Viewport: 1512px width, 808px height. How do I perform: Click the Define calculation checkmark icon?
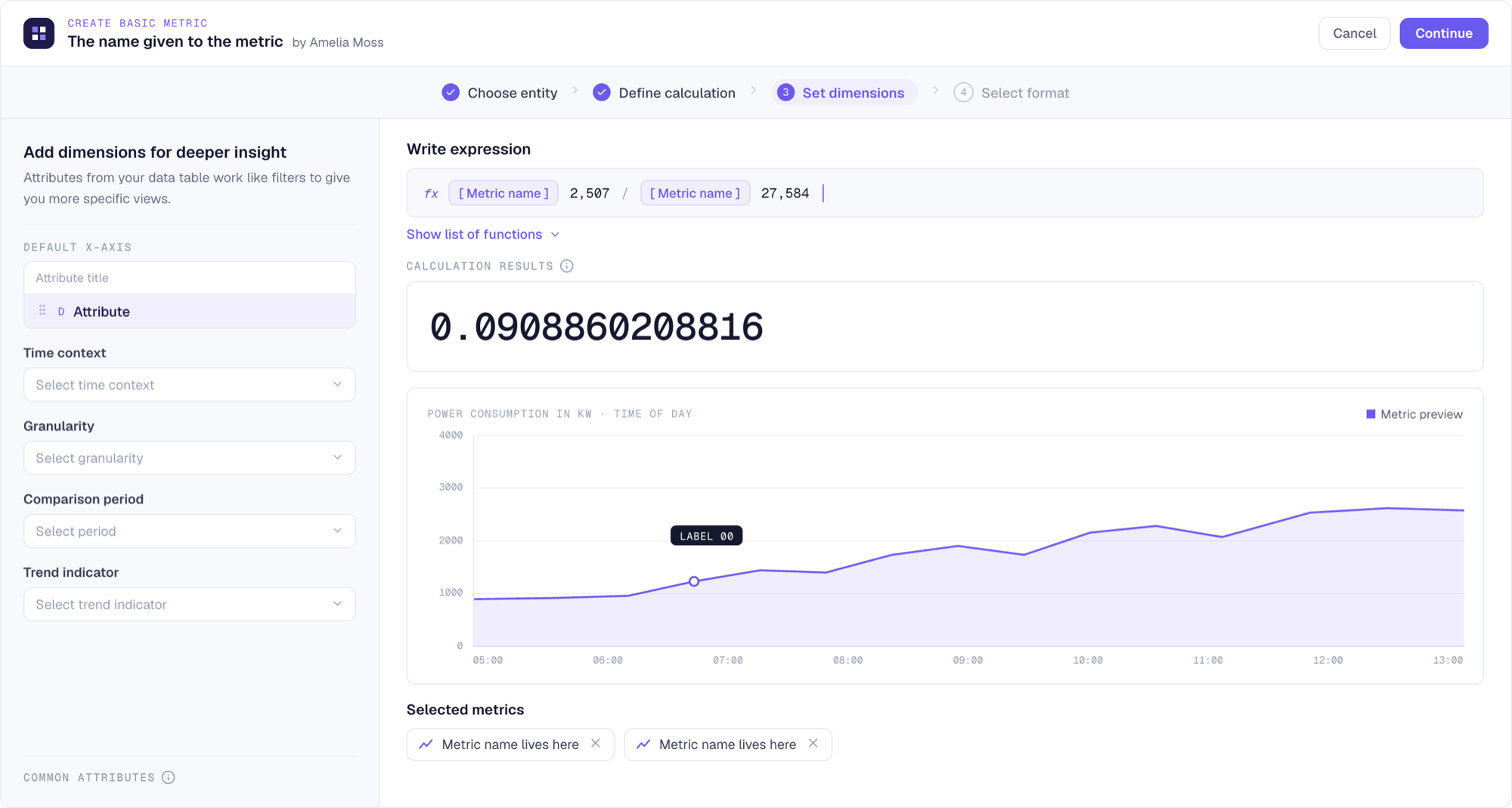coord(602,92)
